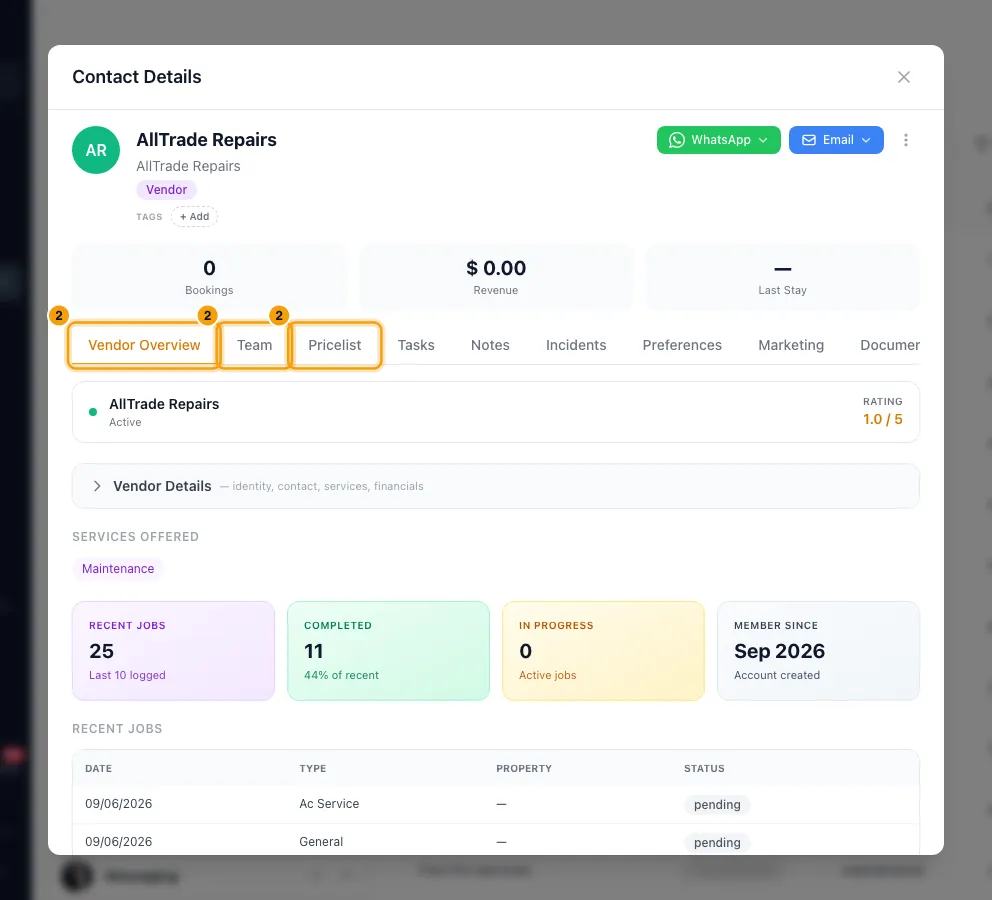Viewport: 992px width, 900px height.
Task: Add a new tag with + Add
Action: (x=194, y=216)
